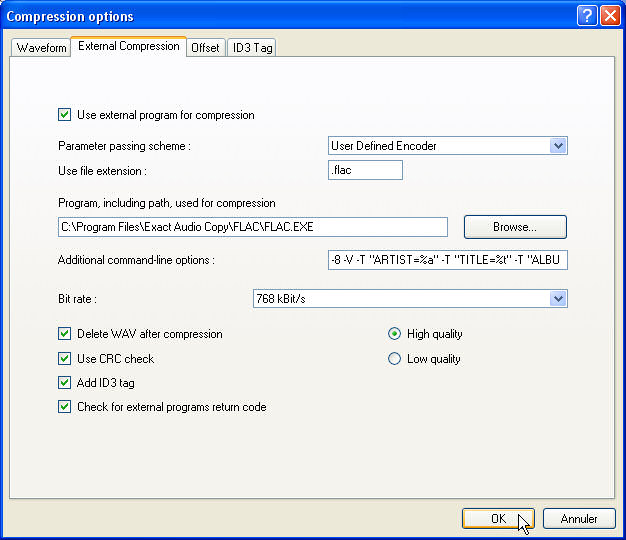Go to the ID3 Tag tab
This screenshot has height=540, width=626.
point(251,47)
